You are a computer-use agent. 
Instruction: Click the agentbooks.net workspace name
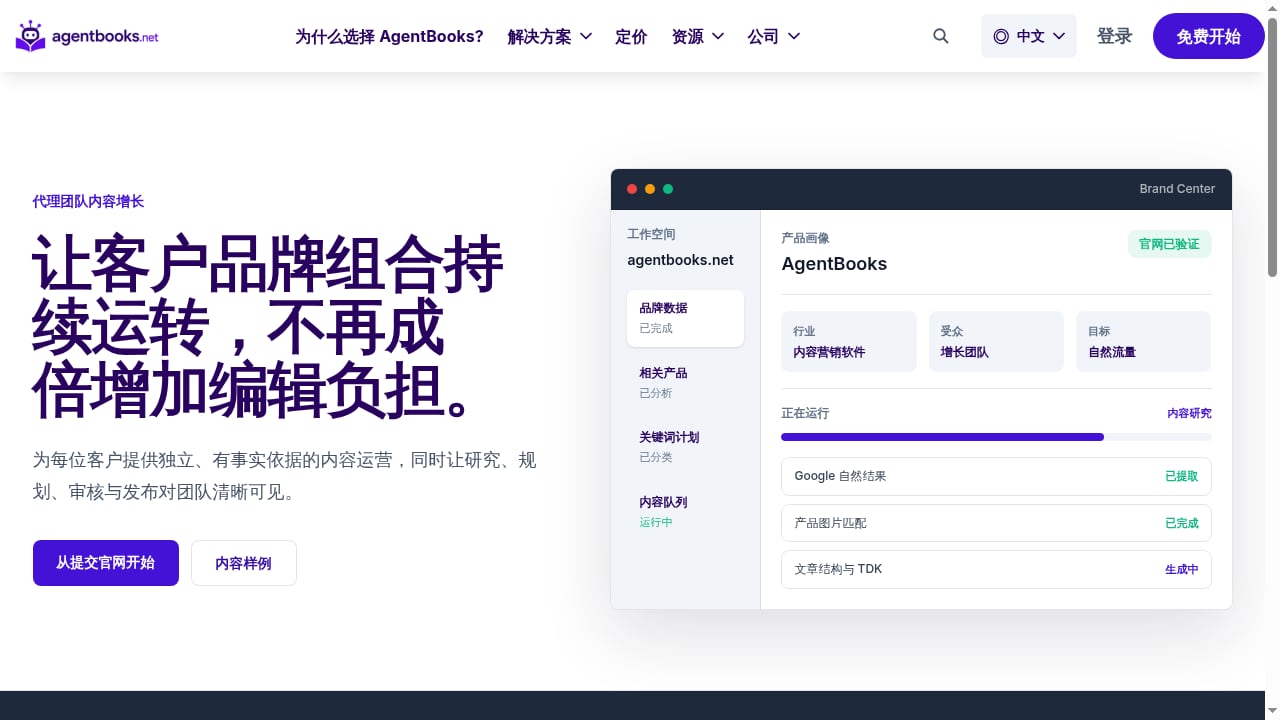tap(680, 260)
